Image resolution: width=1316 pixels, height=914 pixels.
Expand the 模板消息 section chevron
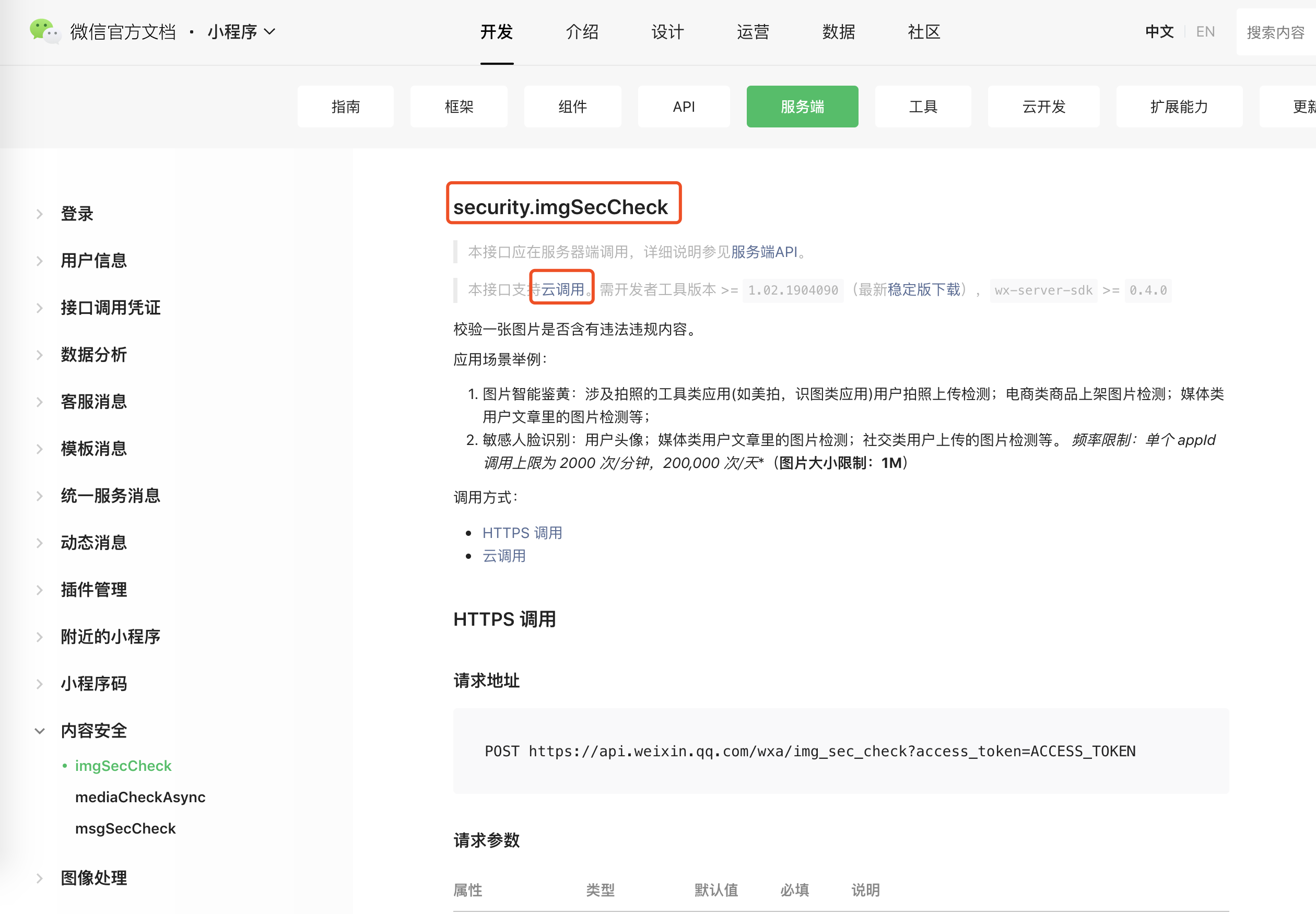[40, 449]
